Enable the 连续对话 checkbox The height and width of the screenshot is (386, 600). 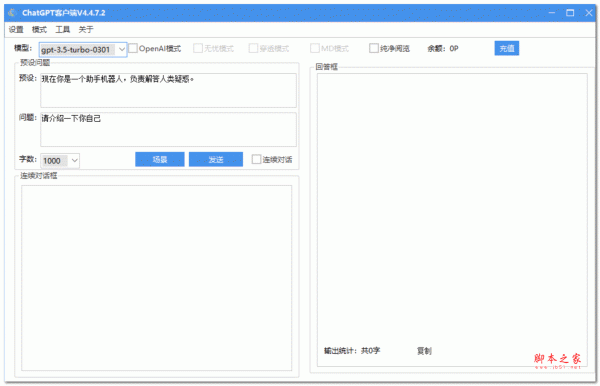(x=256, y=160)
